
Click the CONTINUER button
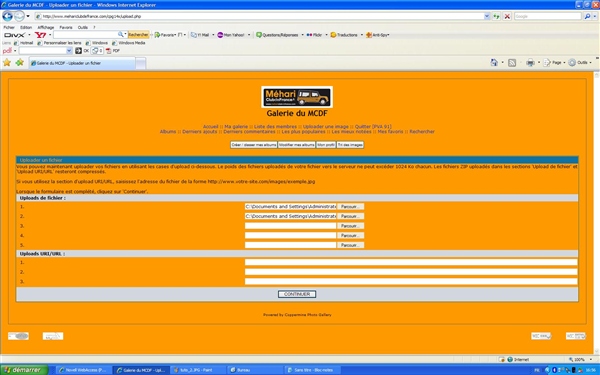pyautogui.click(x=297, y=294)
